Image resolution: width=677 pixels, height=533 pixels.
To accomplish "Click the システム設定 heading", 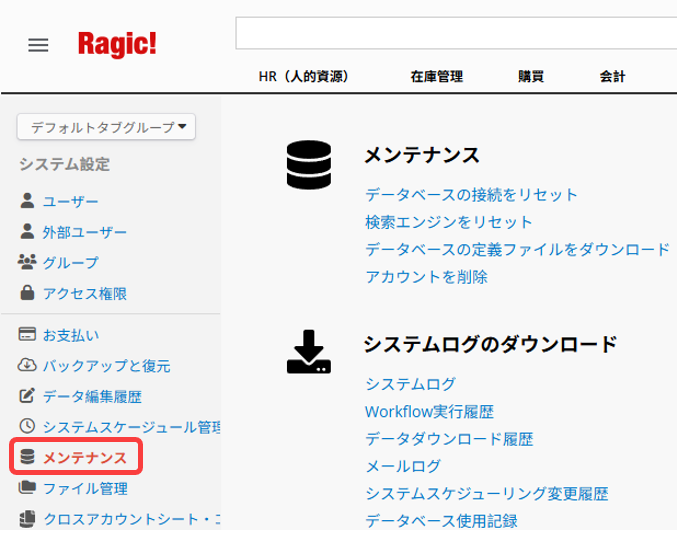I will click(64, 164).
